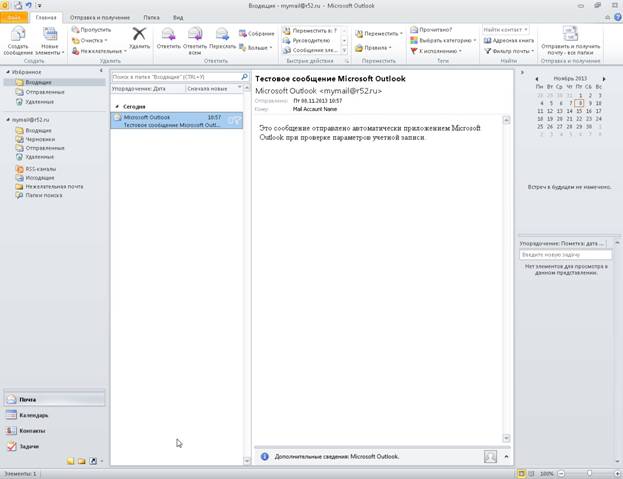The width and height of the screenshot is (623, 479).
Task: Switch to Почта mail view
Action: click(54, 399)
